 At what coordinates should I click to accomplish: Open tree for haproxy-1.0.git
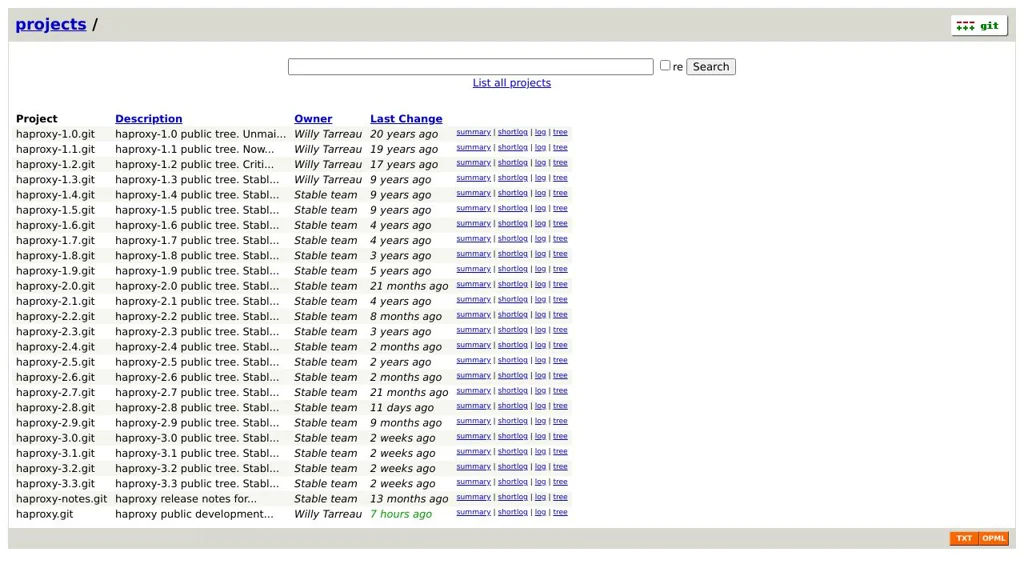pyautogui.click(x=560, y=132)
